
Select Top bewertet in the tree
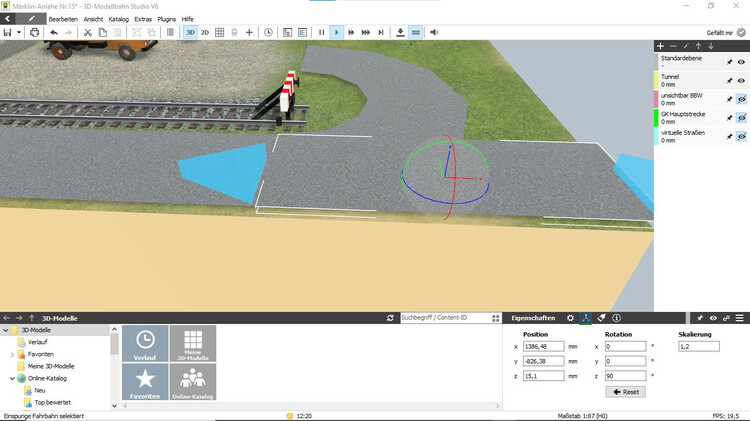53,402
